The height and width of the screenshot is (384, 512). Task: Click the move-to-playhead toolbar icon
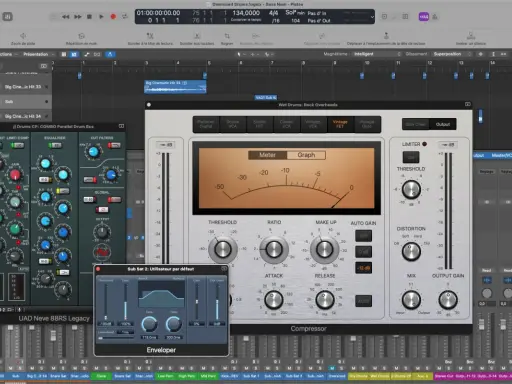(x=386, y=36)
